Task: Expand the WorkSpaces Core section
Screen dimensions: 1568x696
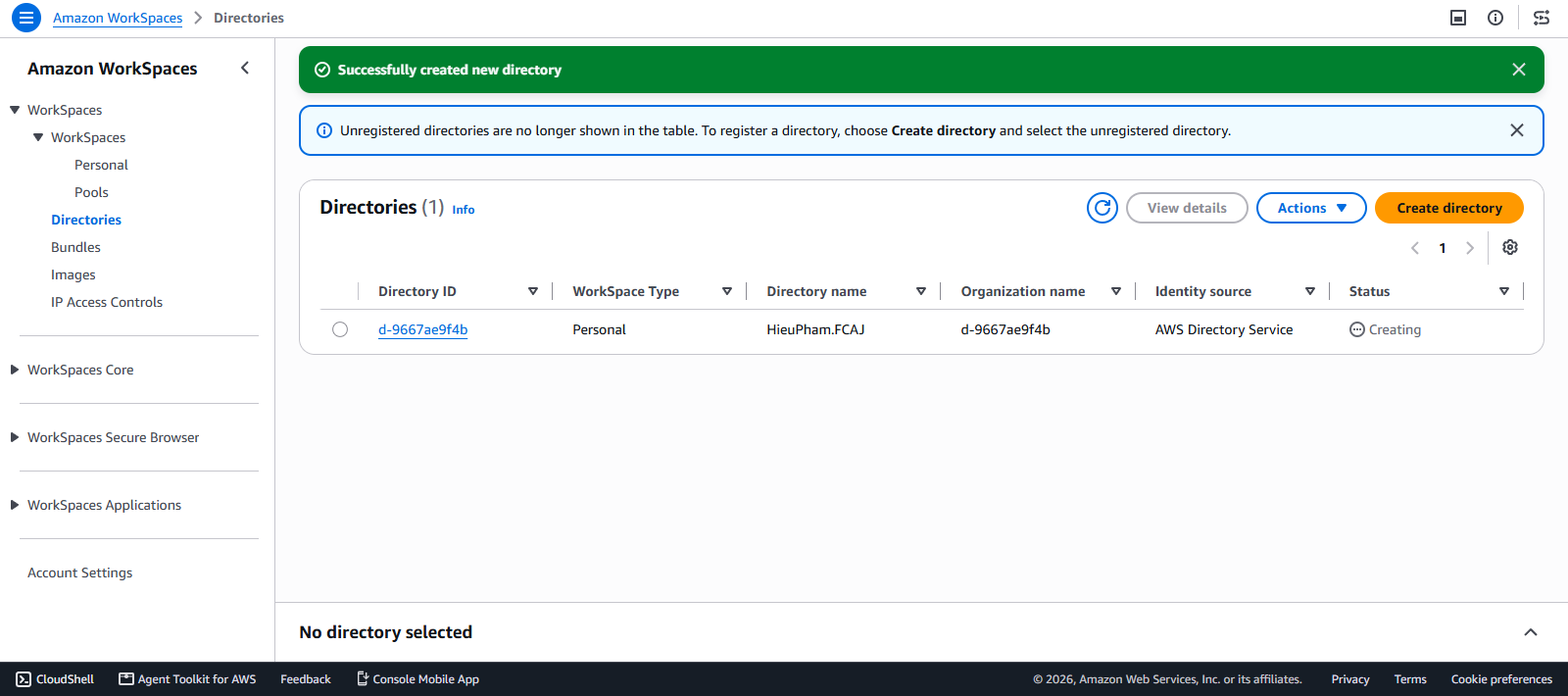Action: pos(15,370)
